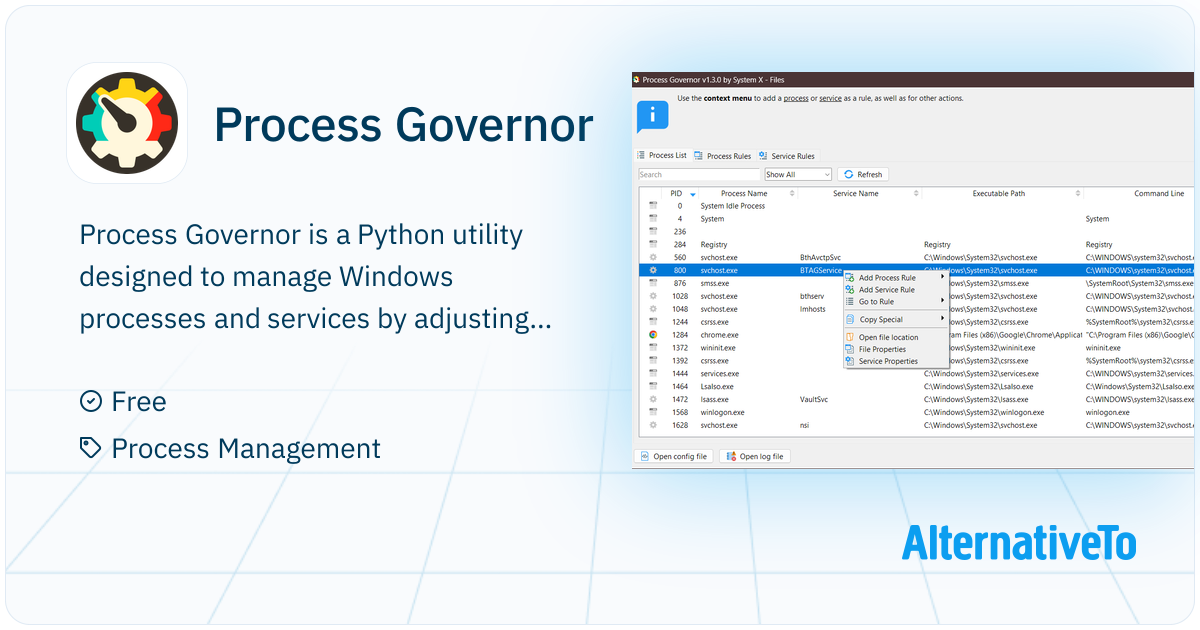Select the BthAvctpSvc service name cell
The image size is (1200, 630).
(x=821, y=257)
